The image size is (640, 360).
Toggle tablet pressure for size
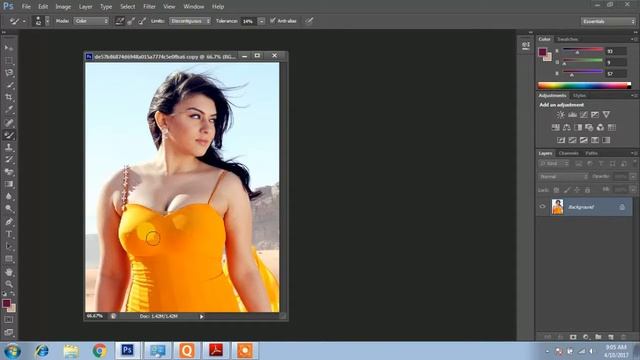(x=309, y=21)
